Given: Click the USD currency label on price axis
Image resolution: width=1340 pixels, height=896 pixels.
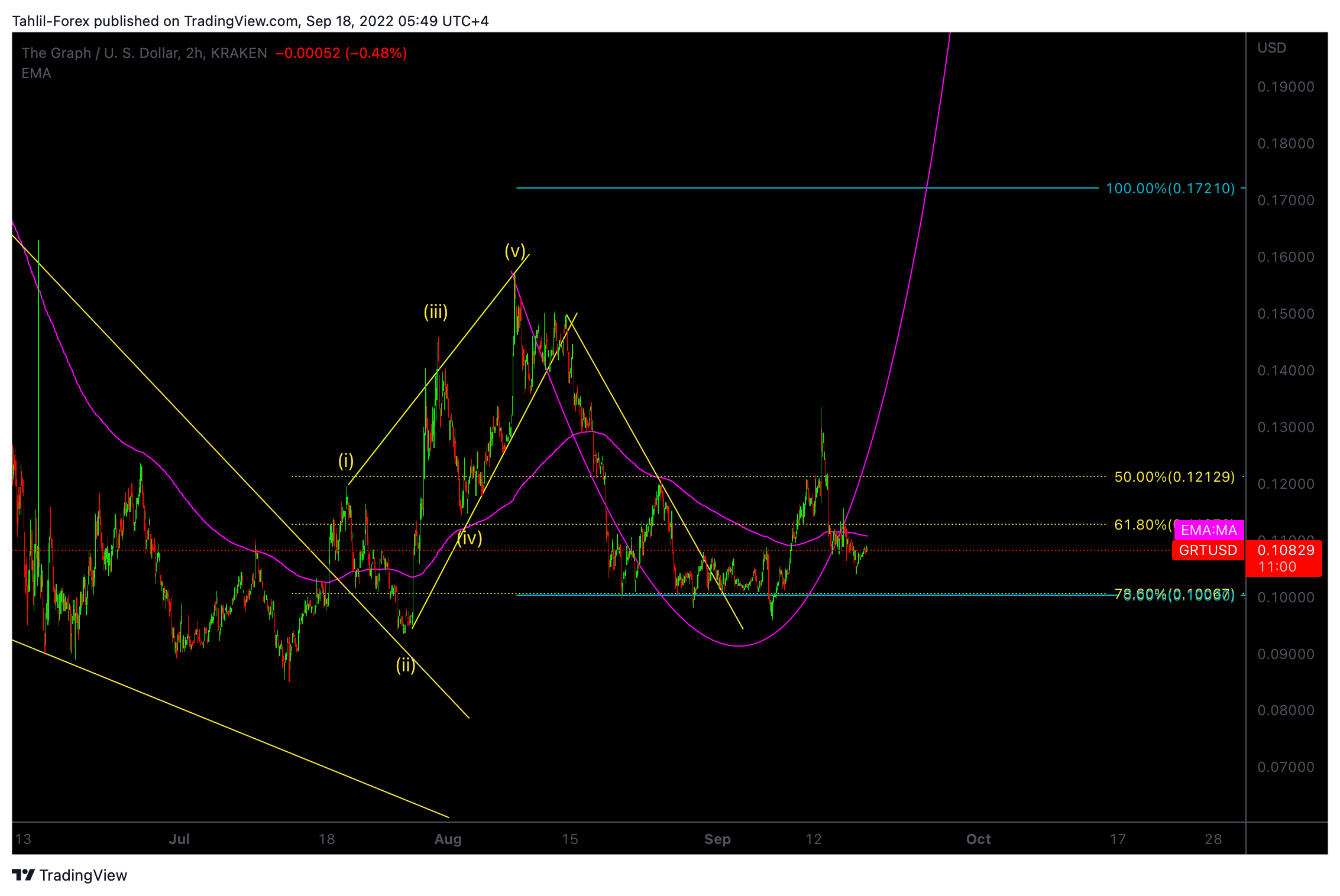Looking at the screenshot, I should (x=1272, y=48).
